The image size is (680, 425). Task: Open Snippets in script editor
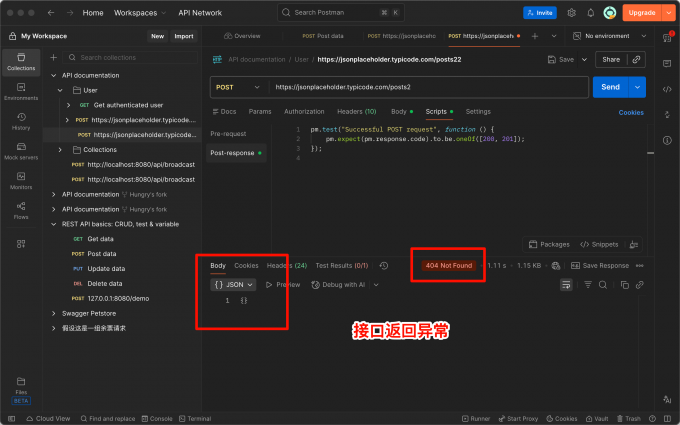[x=599, y=245]
